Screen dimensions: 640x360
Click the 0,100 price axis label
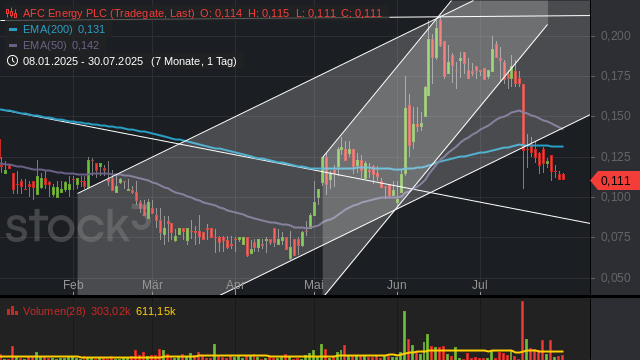pyautogui.click(x=616, y=197)
